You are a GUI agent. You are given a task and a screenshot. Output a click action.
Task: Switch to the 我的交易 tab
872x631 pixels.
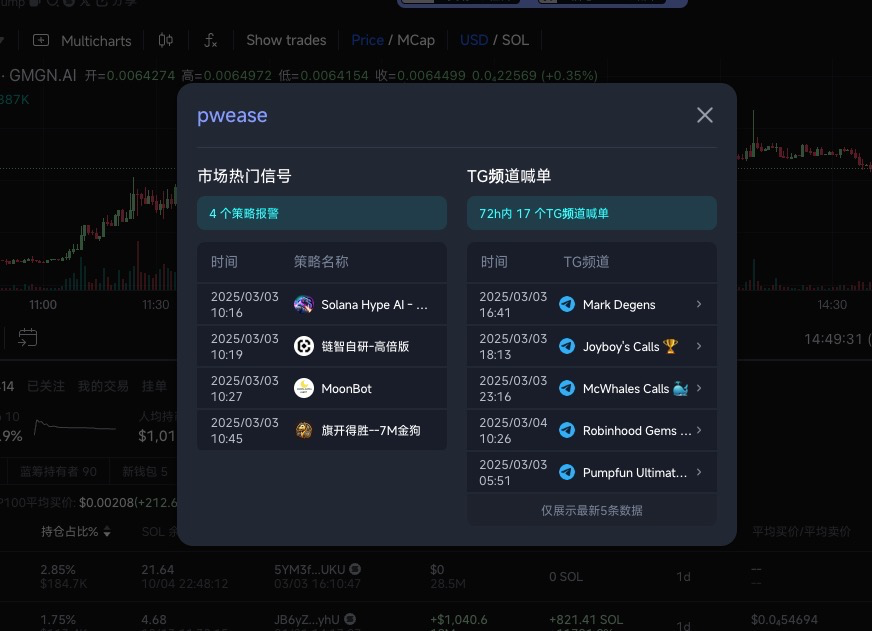pyautogui.click(x=103, y=386)
